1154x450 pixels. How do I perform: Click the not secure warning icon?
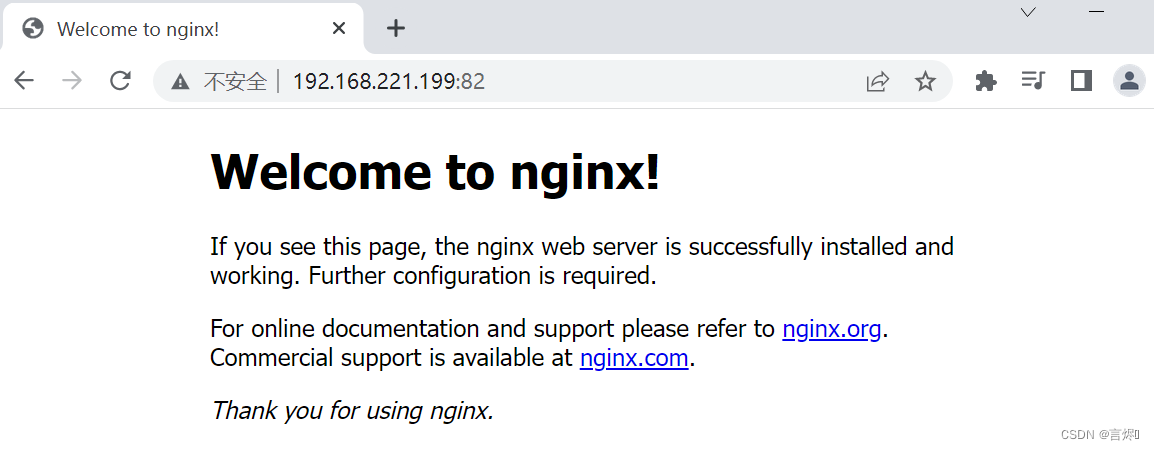point(180,82)
